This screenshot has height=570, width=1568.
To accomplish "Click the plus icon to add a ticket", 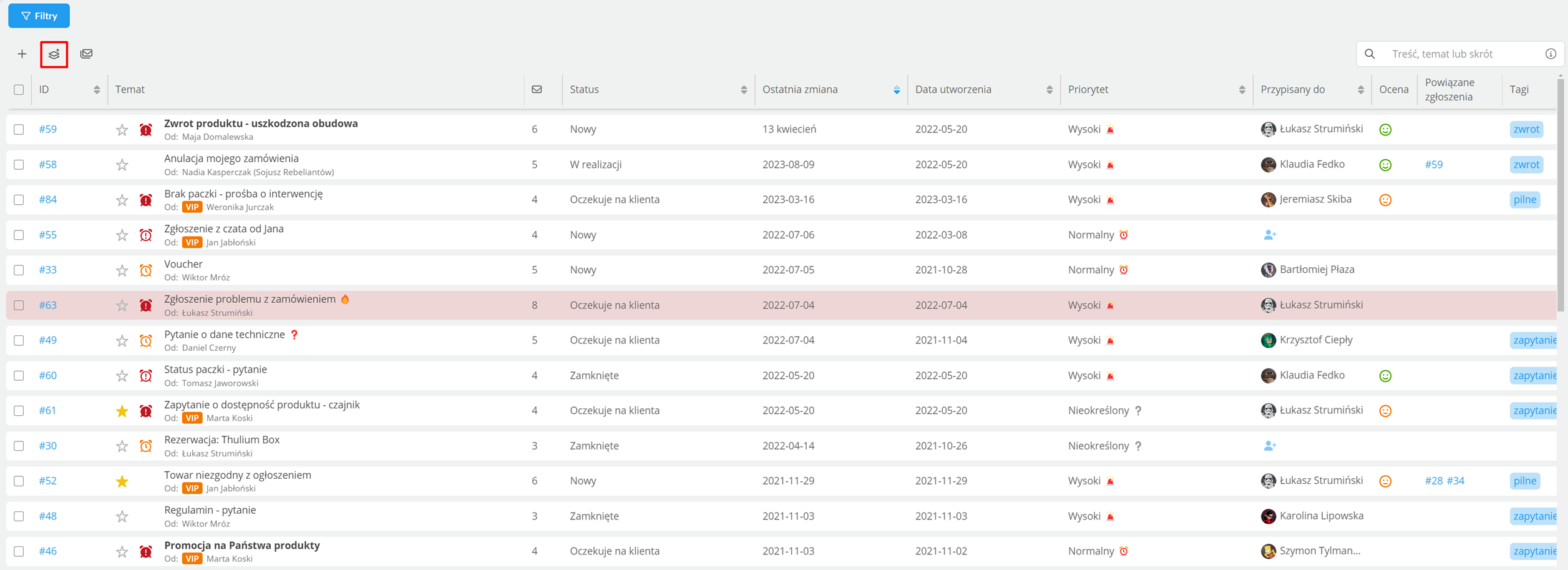I will [22, 54].
